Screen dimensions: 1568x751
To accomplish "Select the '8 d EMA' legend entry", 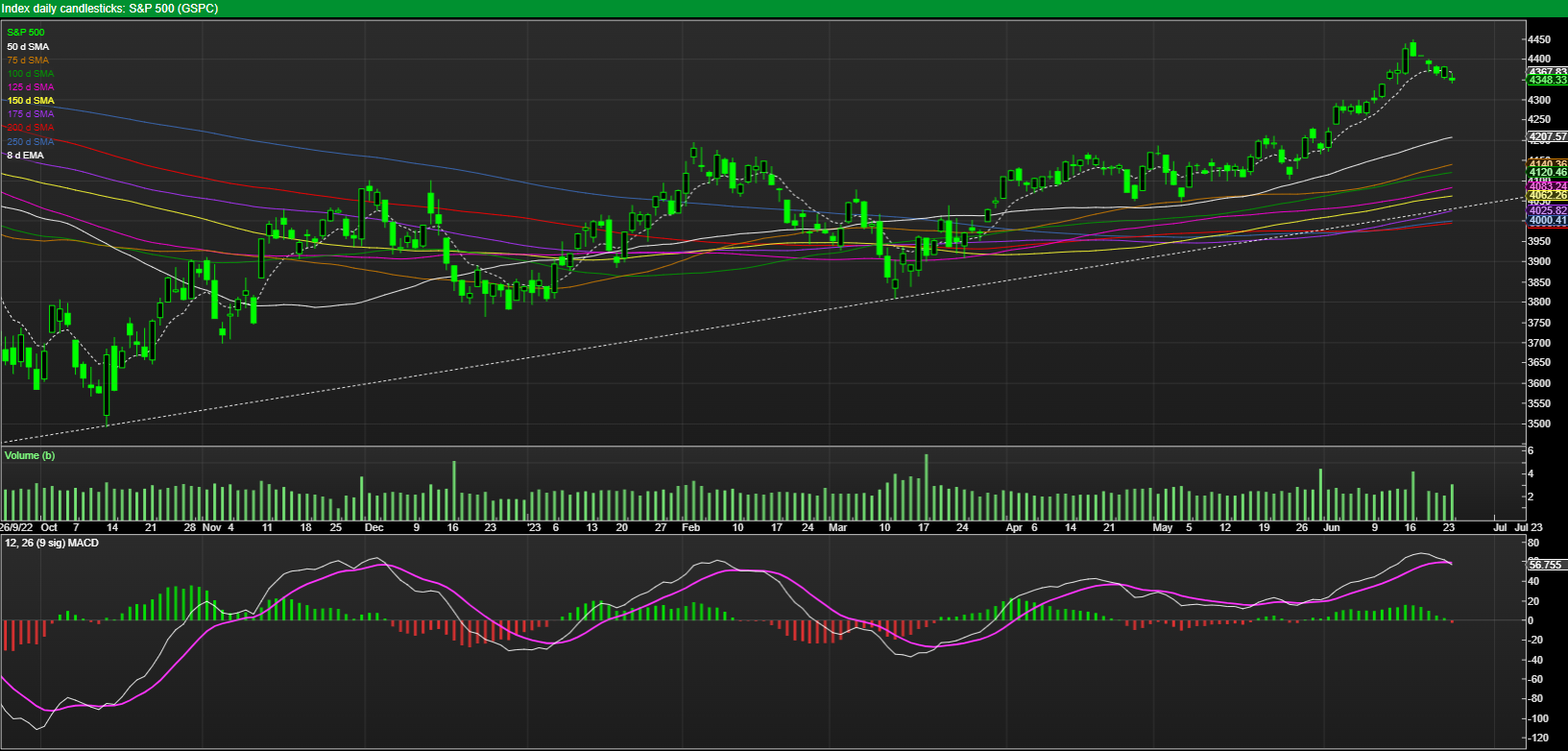I will click(x=25, y=155).
